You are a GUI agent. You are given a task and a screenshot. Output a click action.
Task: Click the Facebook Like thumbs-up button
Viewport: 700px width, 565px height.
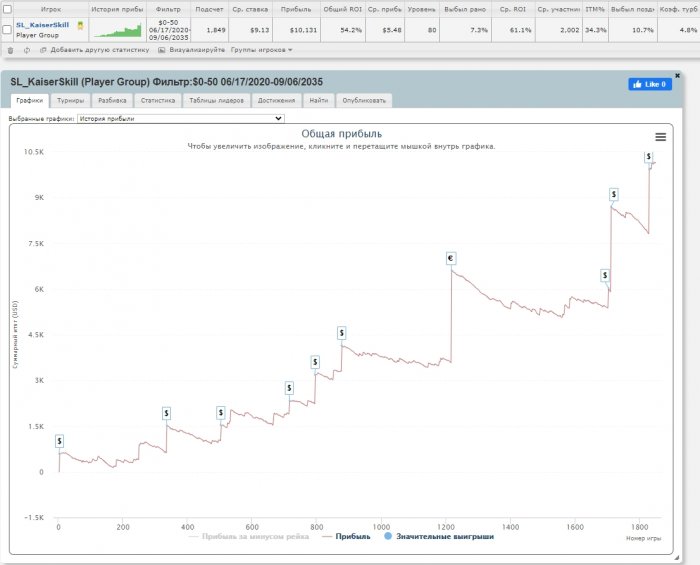(650, 84)
